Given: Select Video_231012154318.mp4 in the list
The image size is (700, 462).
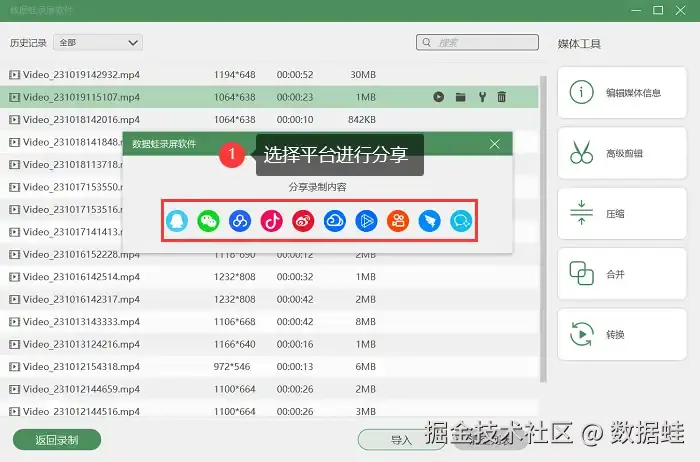Looking at the screenshot, I should [x=269, y=366].
